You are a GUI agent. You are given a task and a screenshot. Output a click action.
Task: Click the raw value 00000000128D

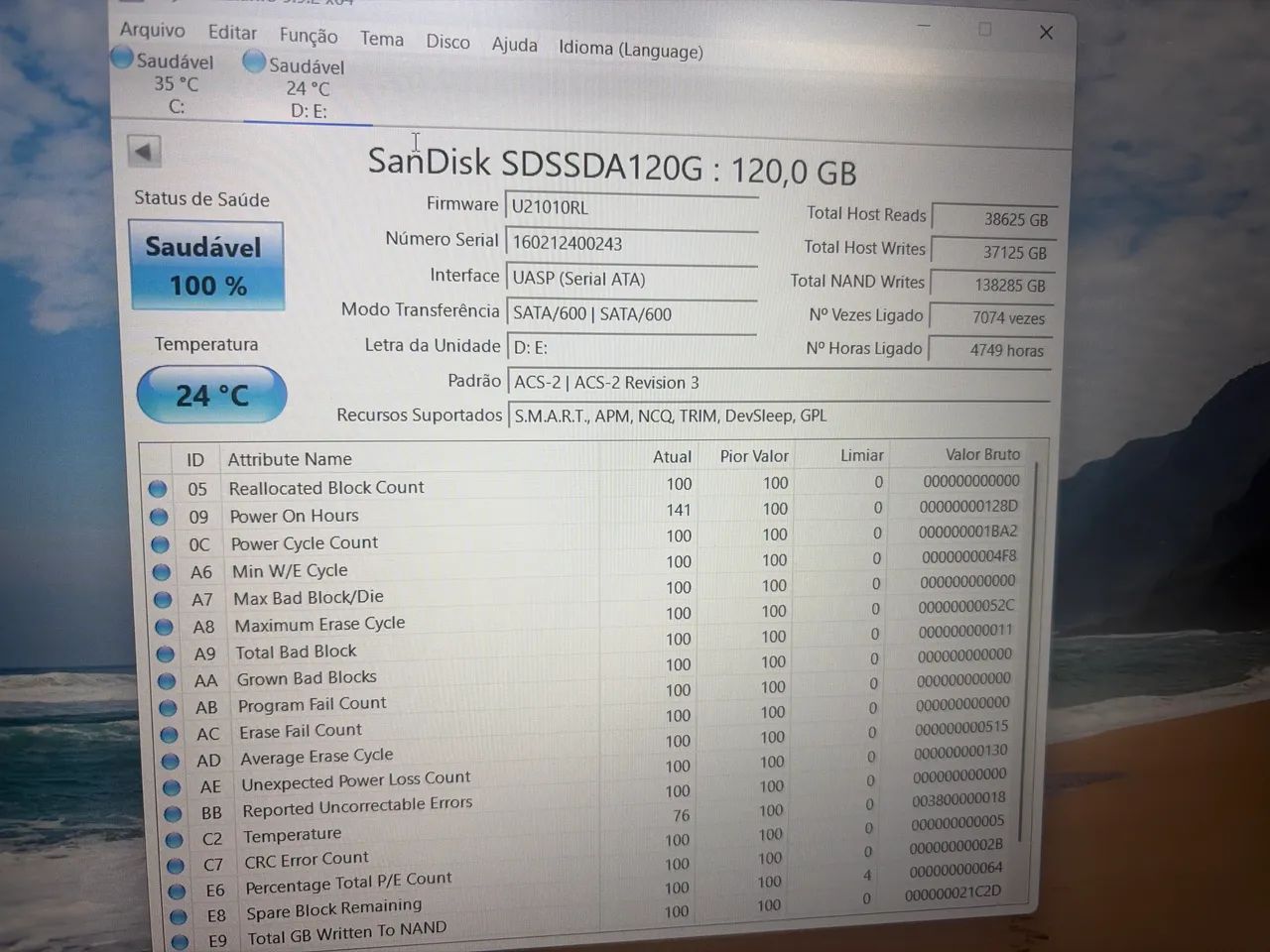point(968,506)
